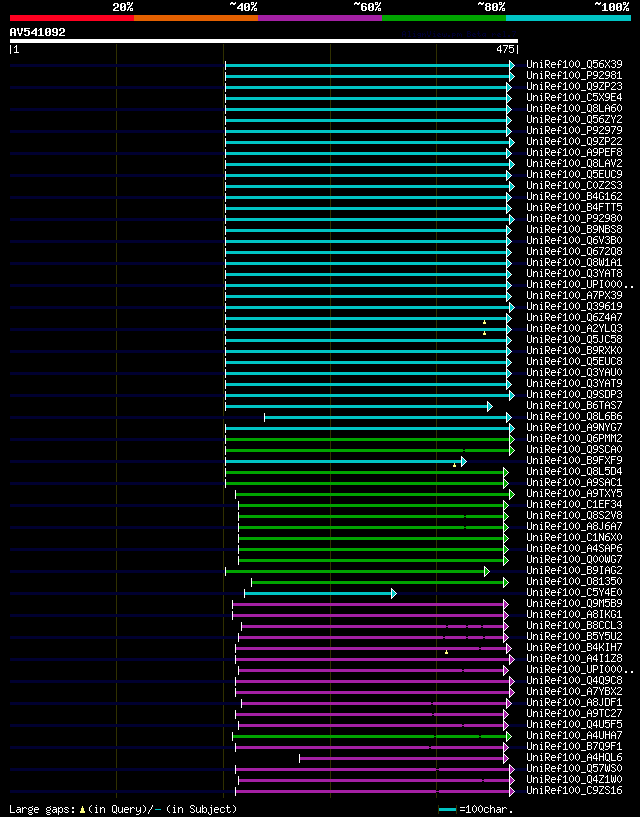The height and width of the screenshot is (817, 640).
Task: Open hit UniRef100_A9NYG7
Action: 574,427
